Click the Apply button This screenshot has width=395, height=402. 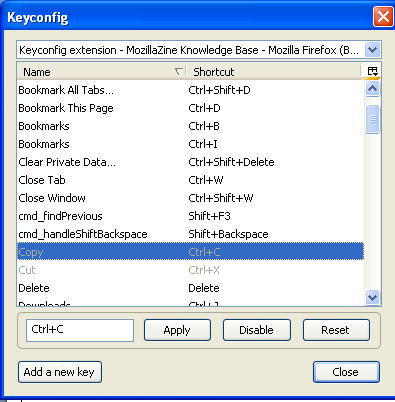click(x=177, y=330)
